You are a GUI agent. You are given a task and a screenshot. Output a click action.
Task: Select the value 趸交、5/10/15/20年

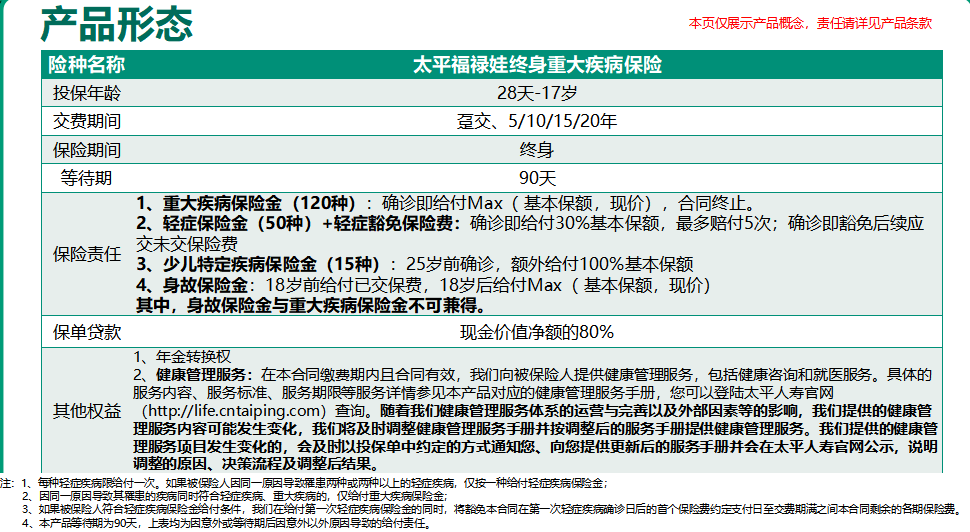pyautogui.click(x=537, y=121)
